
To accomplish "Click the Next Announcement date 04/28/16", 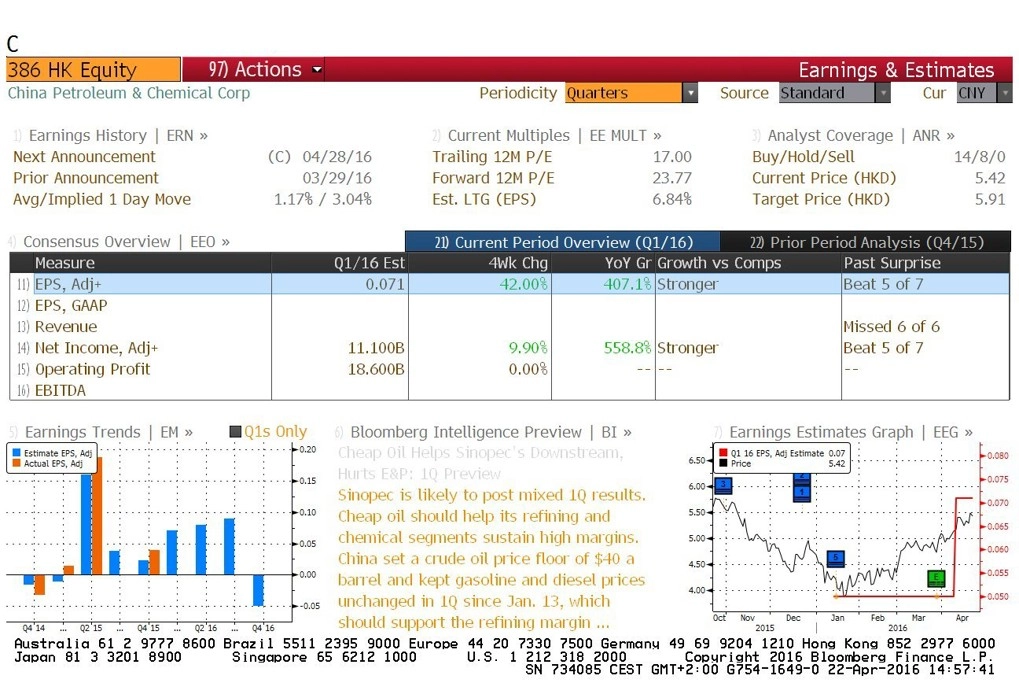I will [x=337, y=157].
